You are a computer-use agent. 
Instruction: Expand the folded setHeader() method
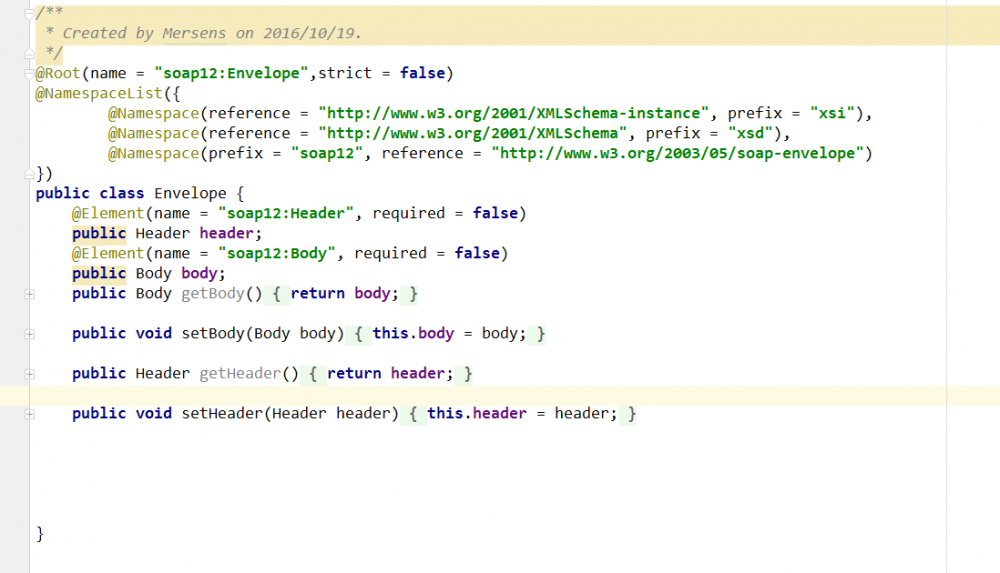pyautogui.click(x=29, y=414)
